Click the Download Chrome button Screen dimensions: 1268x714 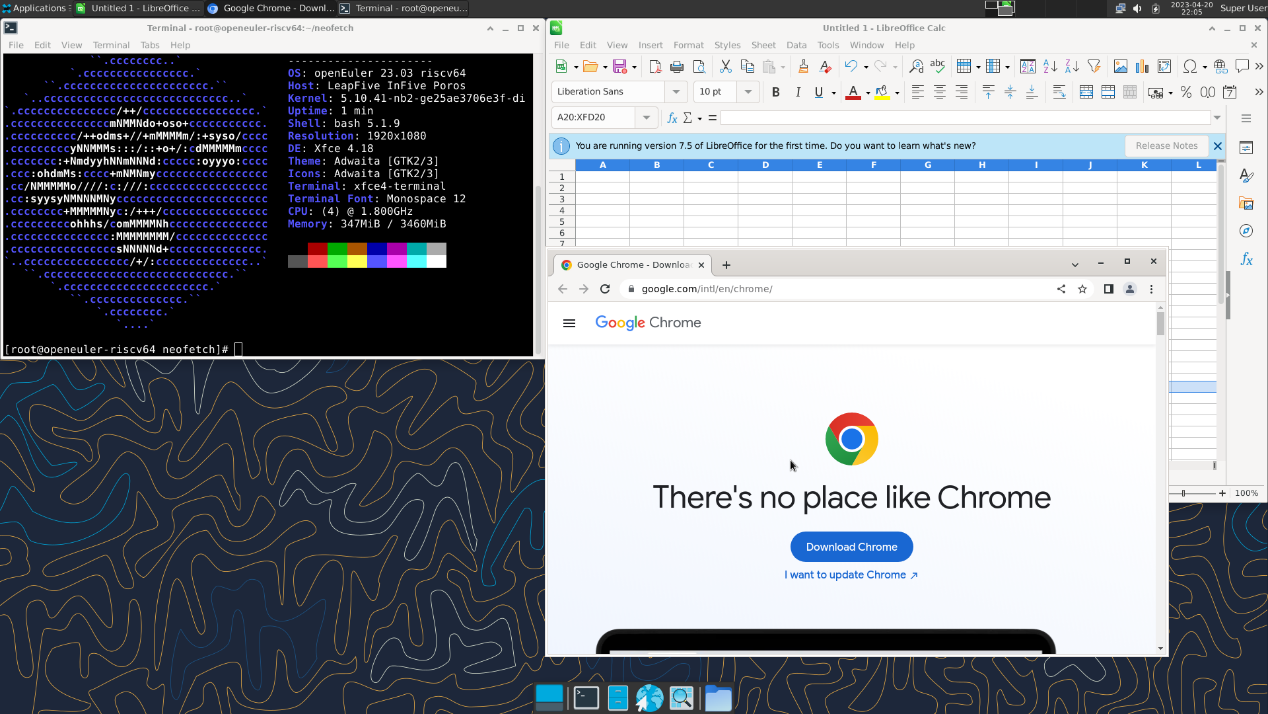pyautogui.click(x=851, y=547)
